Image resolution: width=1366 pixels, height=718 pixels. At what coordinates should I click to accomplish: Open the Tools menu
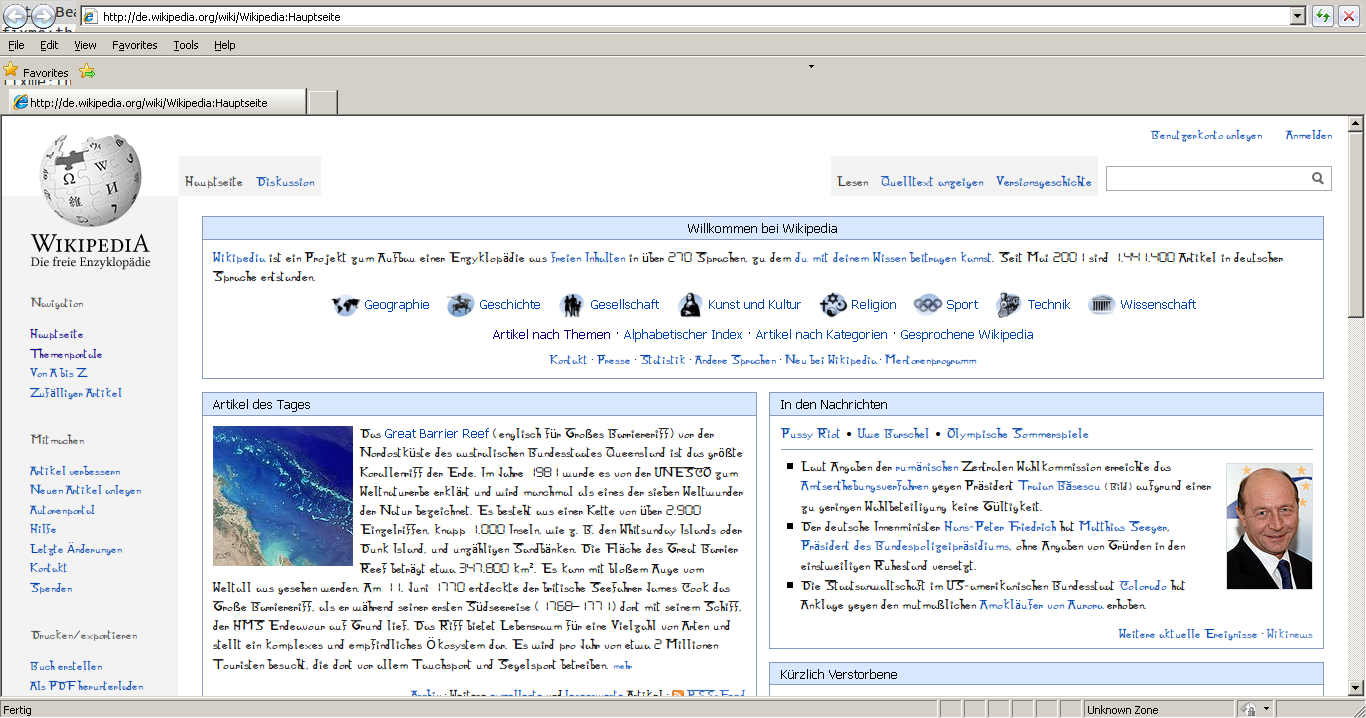186,45
